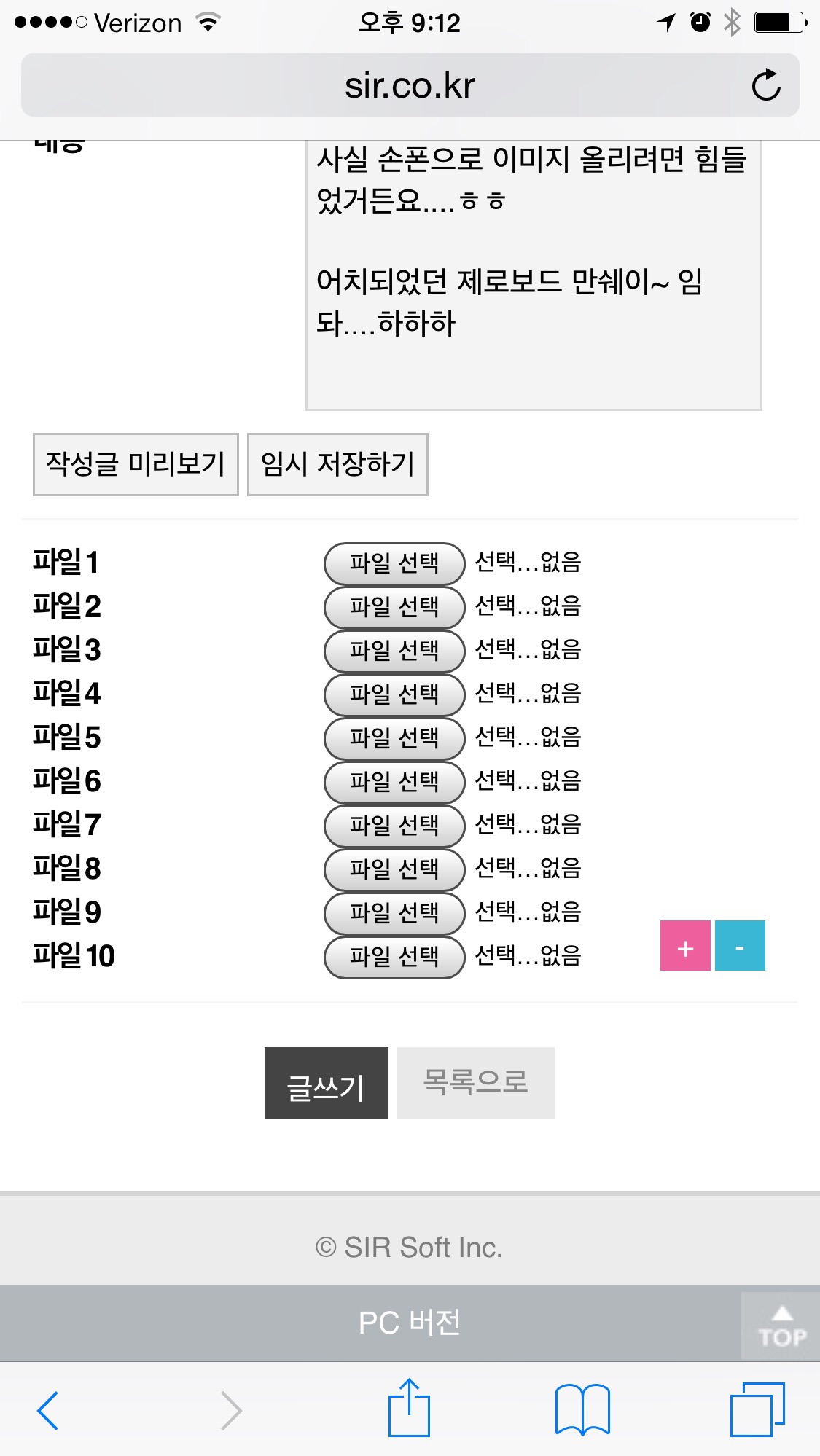The width and height of the screenshot is (820, 1456).
Task: Choose a file for 파일1
Action: pos(394,563)
